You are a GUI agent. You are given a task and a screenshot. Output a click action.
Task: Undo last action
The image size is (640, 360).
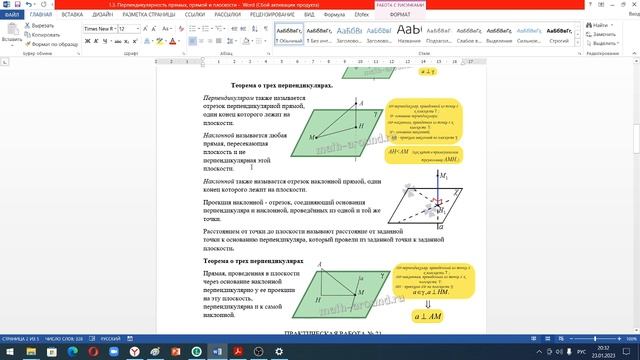click(x=28, y=4)
